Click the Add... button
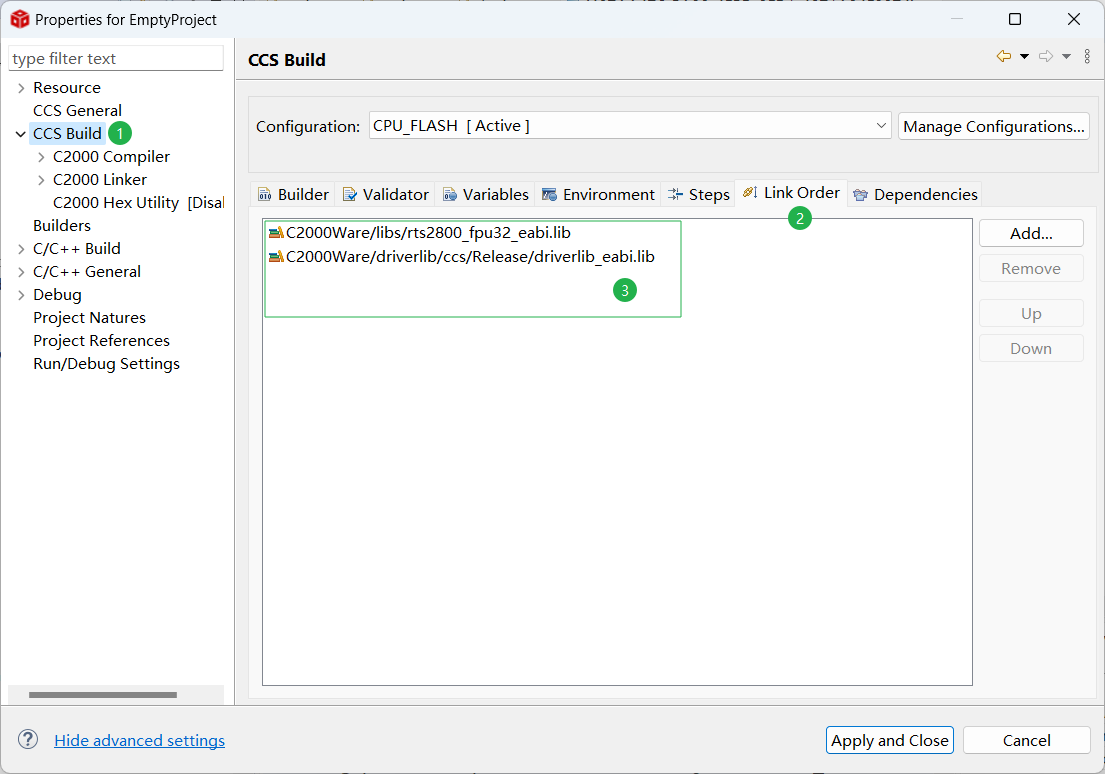 pyautogui.click(x=1031, y=233)
